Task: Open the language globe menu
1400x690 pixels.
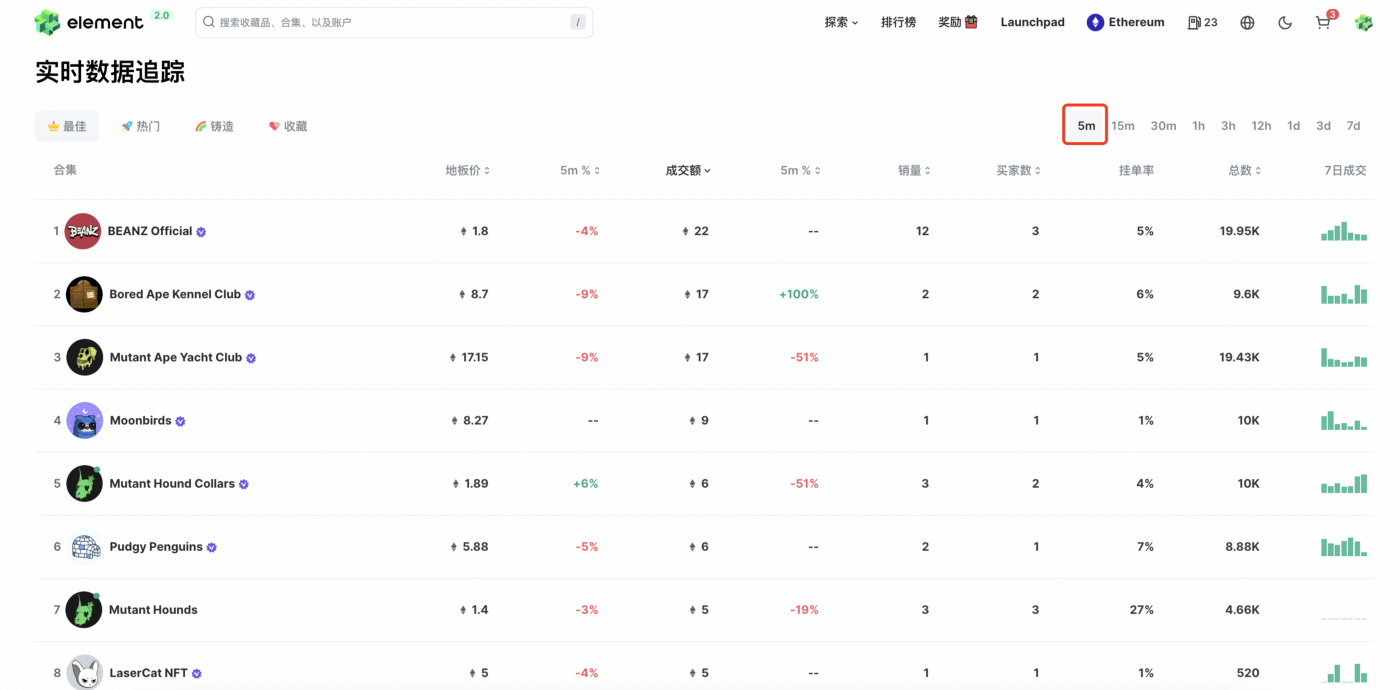Action: (1247, 22)
